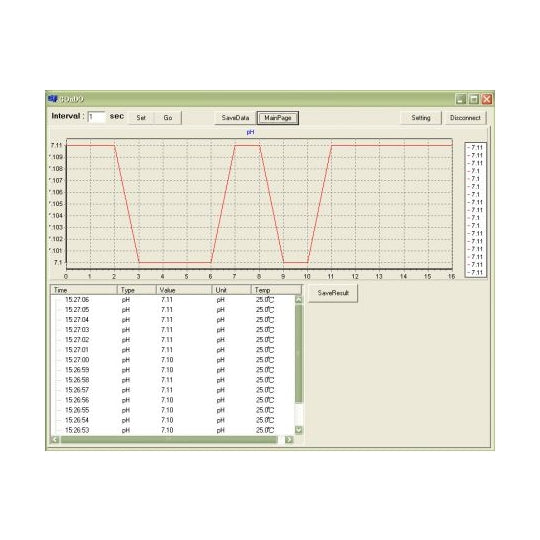The height and width of the screenshot is (540, 540).
Task: Select the row with time 15:27:04
Action: coord(173,320)
